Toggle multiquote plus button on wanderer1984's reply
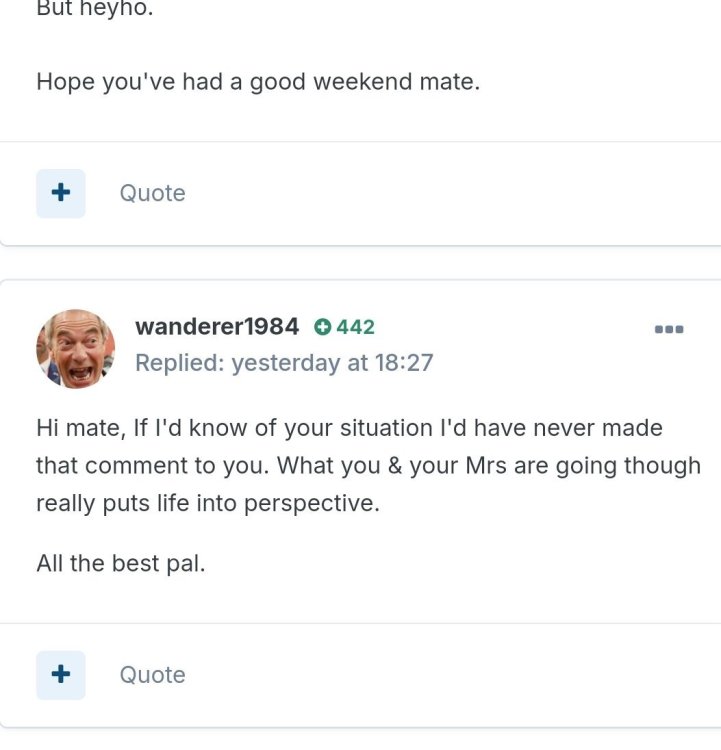The width and height of the screenshot is (721, 750). click(61, 675)
